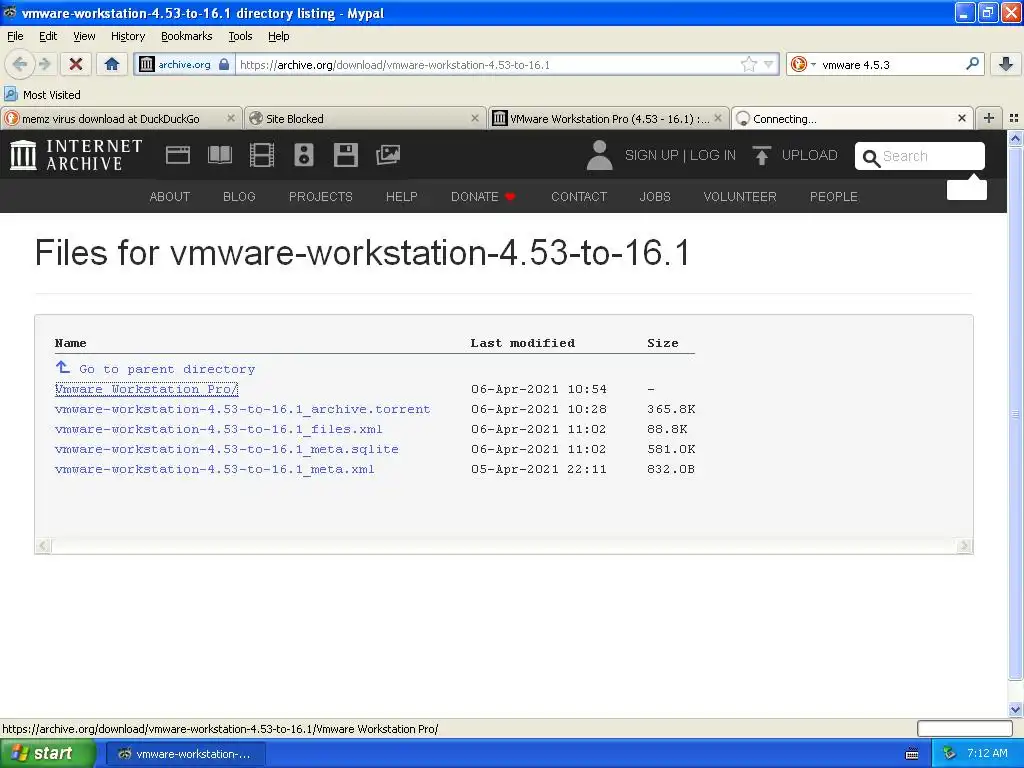Screen dimensions: 1024x768
Task: Click the SIGN UP link
Action: (x=651, y=155)
